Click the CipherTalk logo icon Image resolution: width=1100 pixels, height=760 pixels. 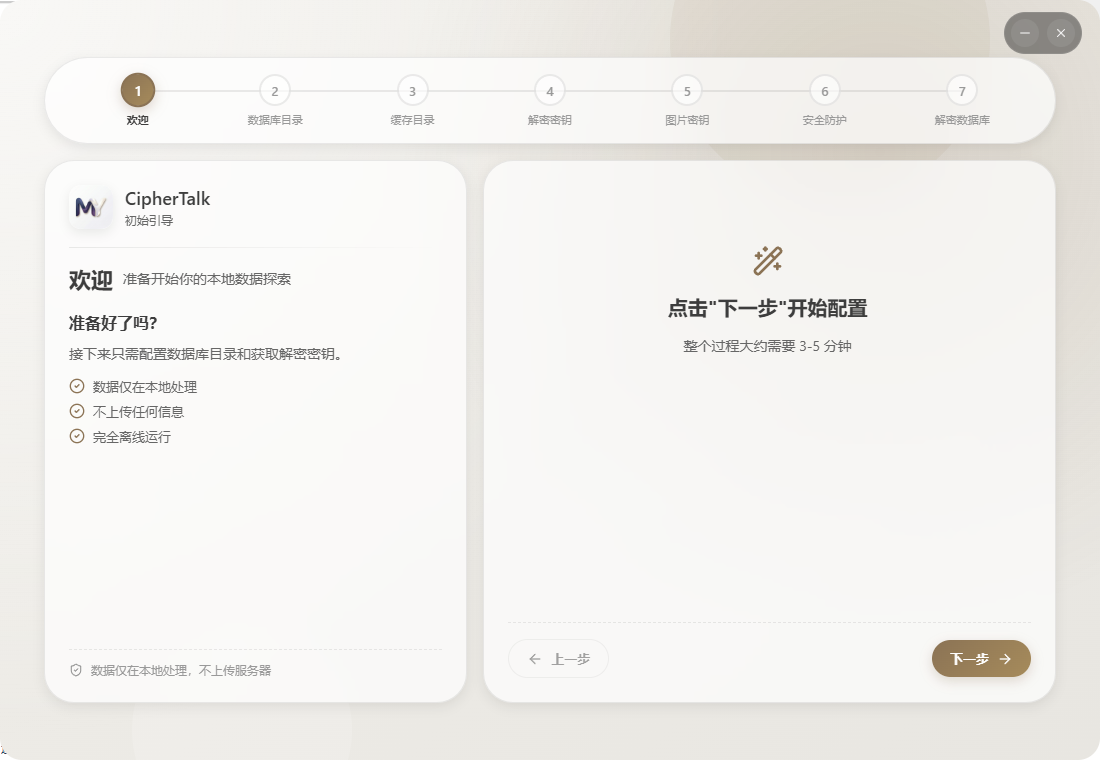coord(90,208)
